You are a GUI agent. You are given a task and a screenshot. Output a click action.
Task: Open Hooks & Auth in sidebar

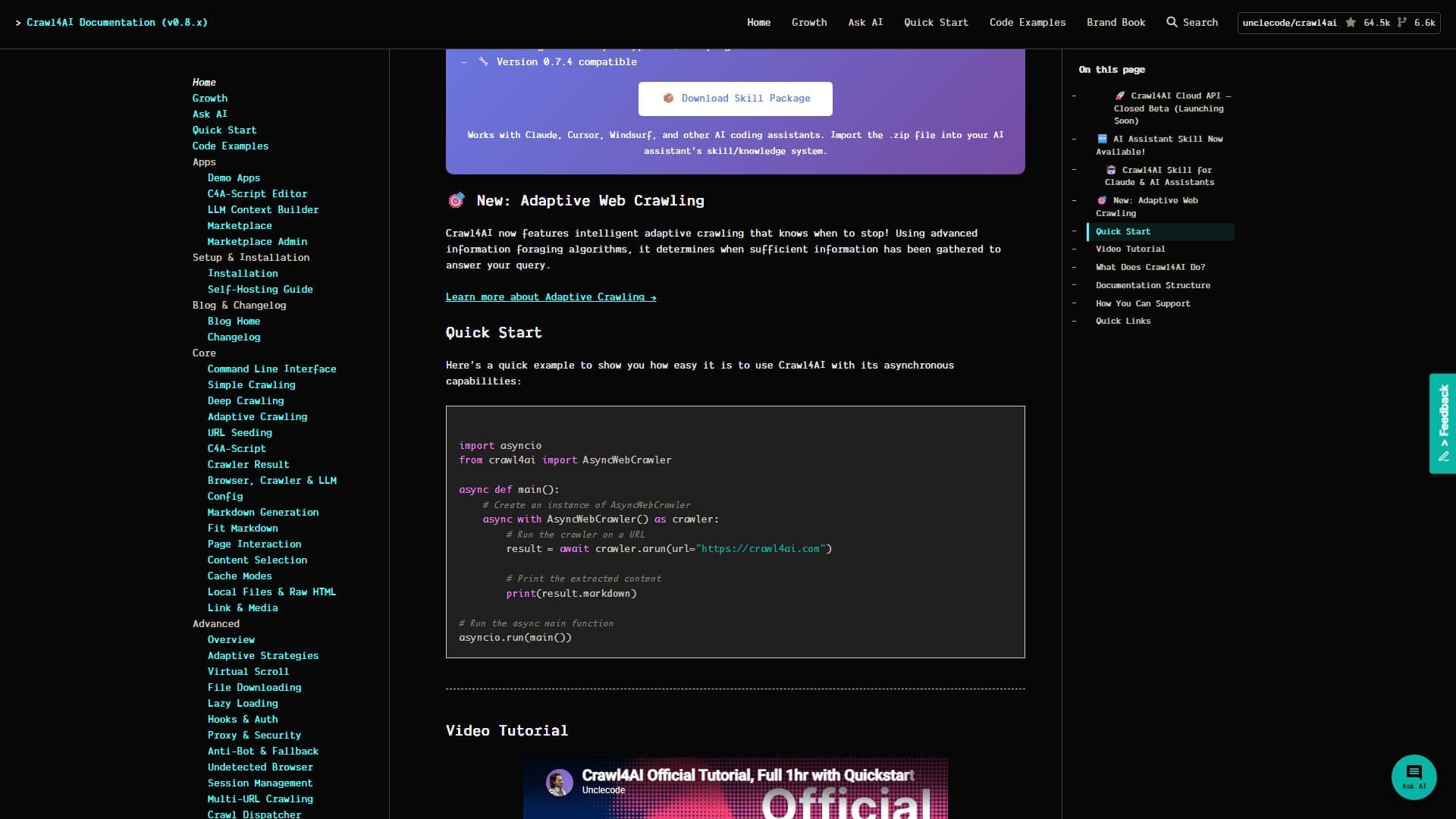point(243,719)
